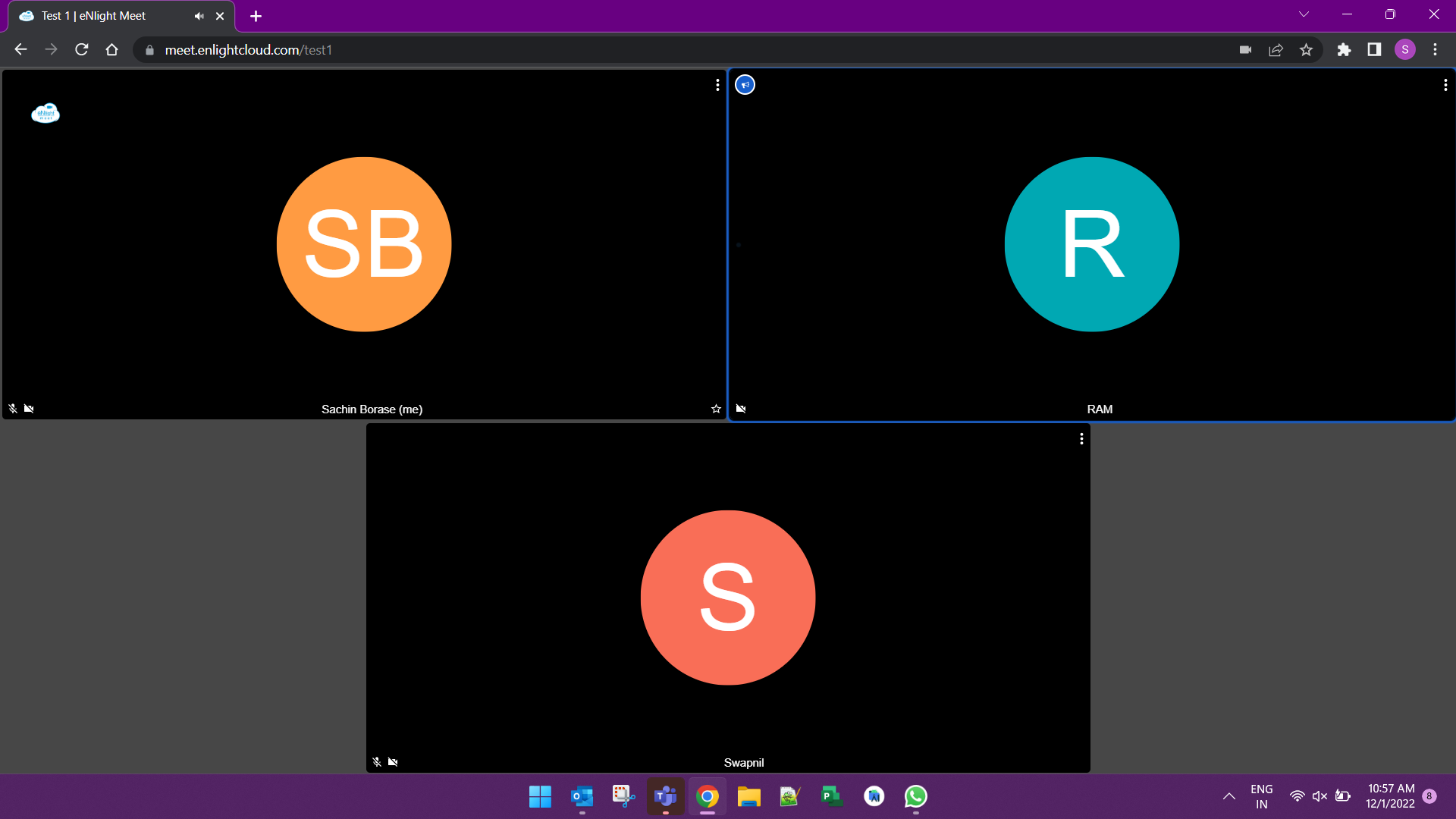Pin Sachin Borase tile with star icon

coord(716,409)
